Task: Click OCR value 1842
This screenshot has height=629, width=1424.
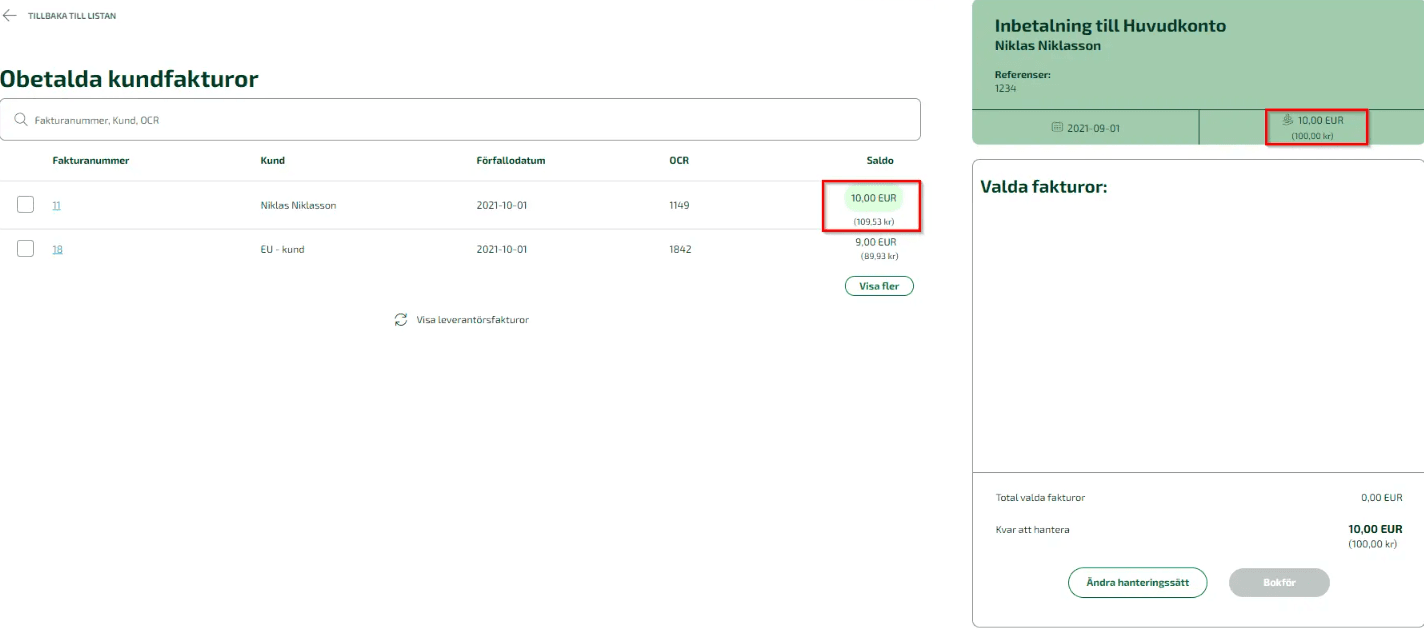Action: (x=680, y=249)
